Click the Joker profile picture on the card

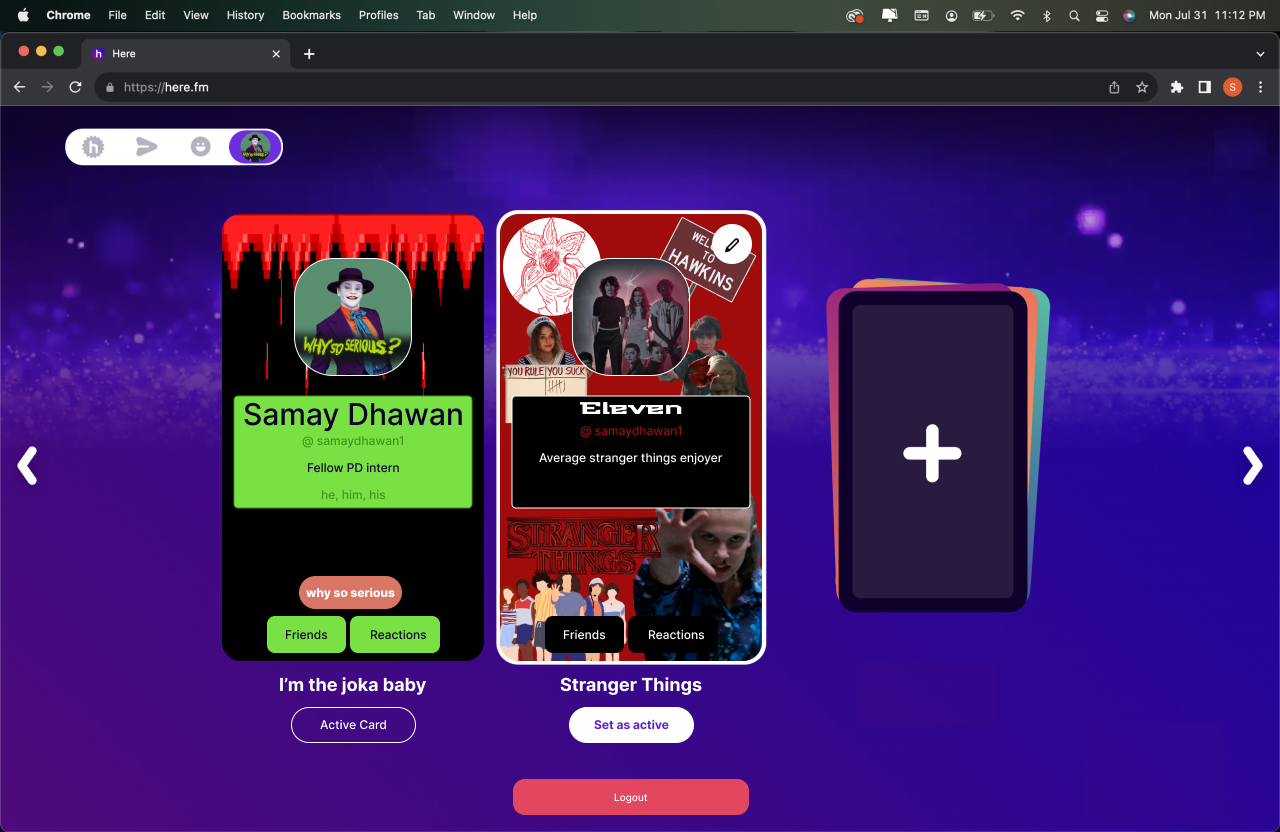[x=353, y=317]
